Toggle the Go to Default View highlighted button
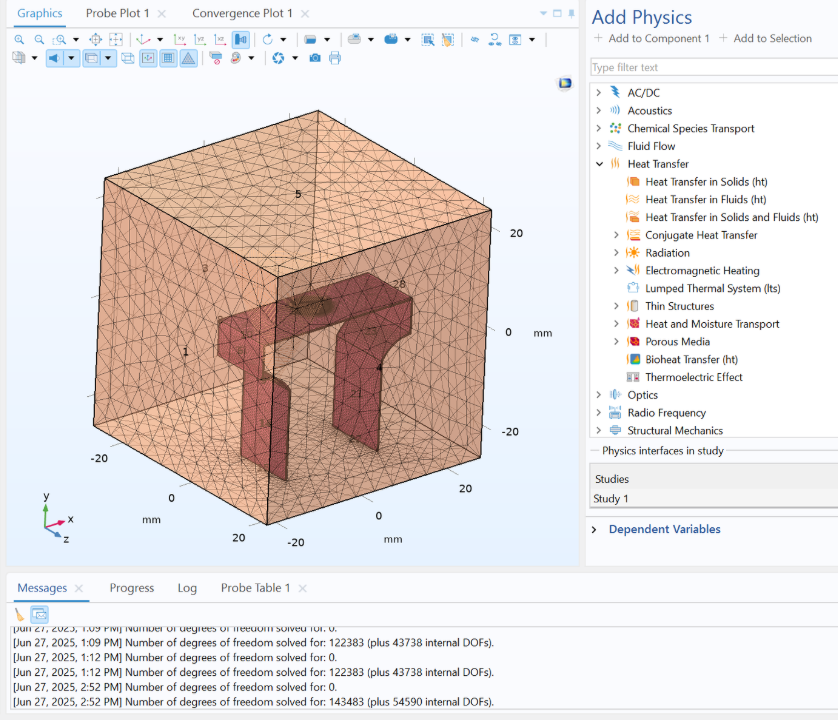The width and height of the screenshot is (838, 720). [240, 40]
